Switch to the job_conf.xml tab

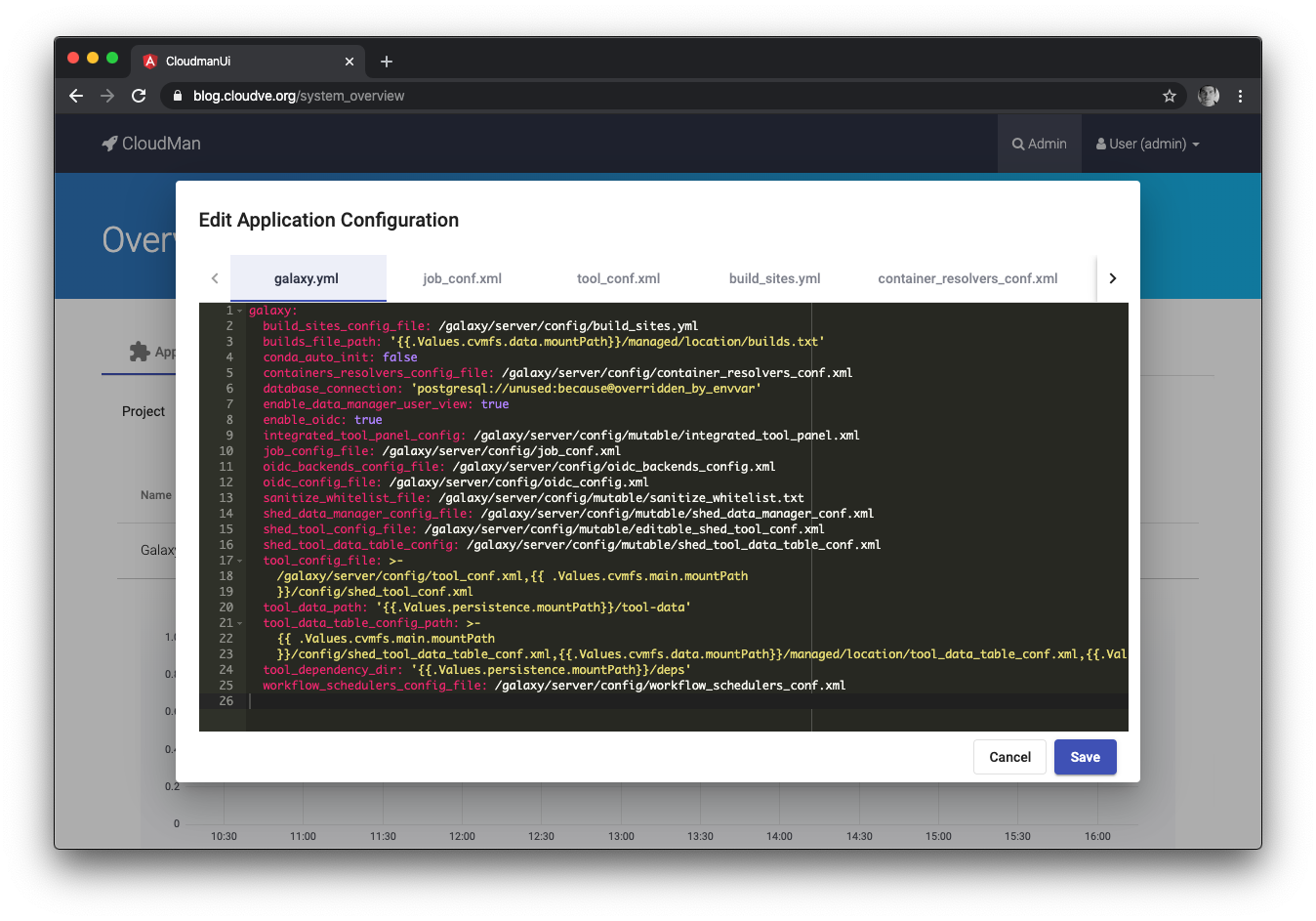pyautogui.click(x=463, y=278)
